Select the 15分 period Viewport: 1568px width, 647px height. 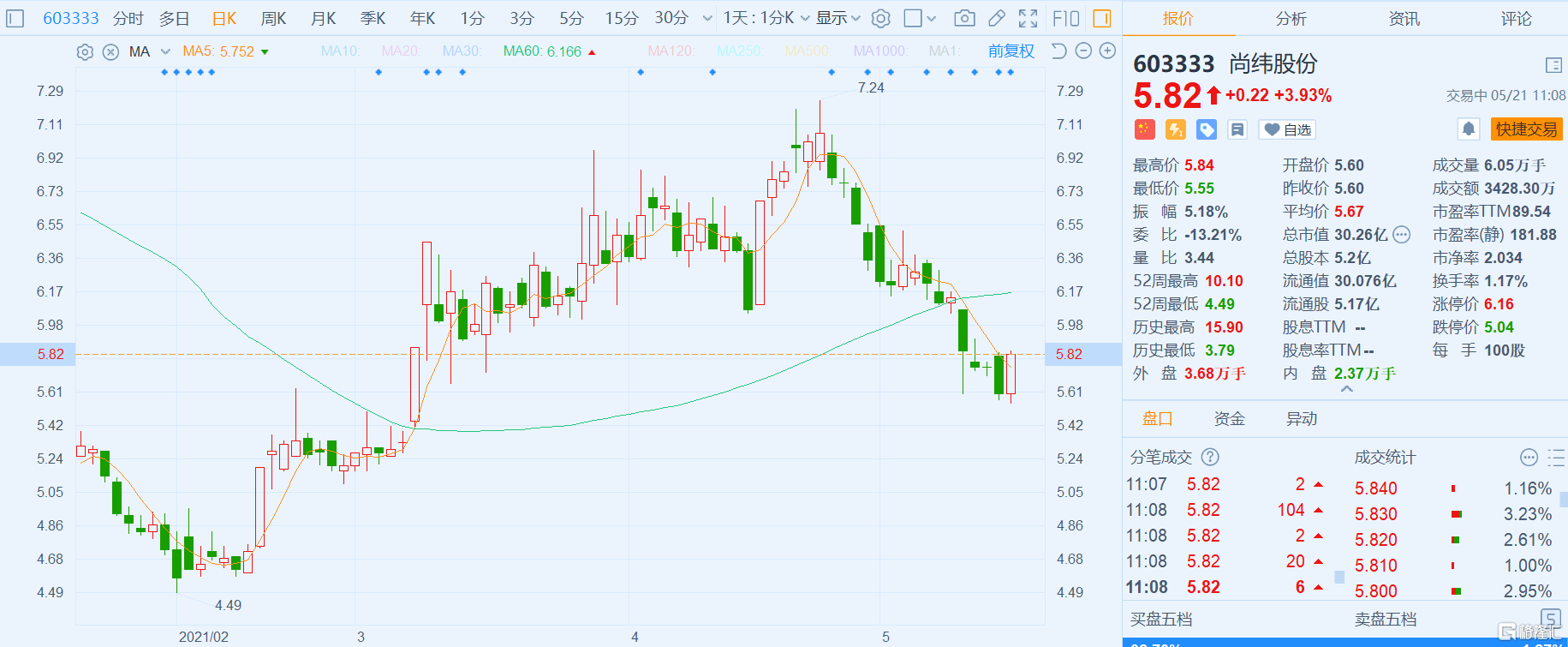[x=622, y=18]
